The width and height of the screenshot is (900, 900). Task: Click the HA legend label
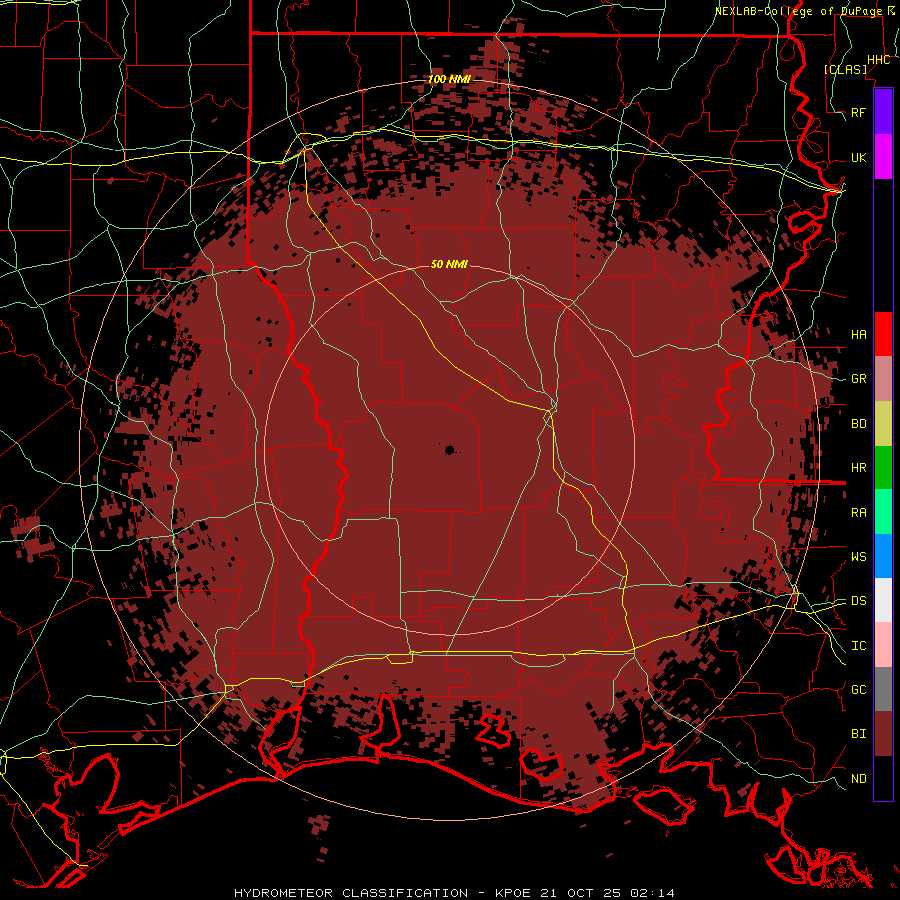pos(859,334)
